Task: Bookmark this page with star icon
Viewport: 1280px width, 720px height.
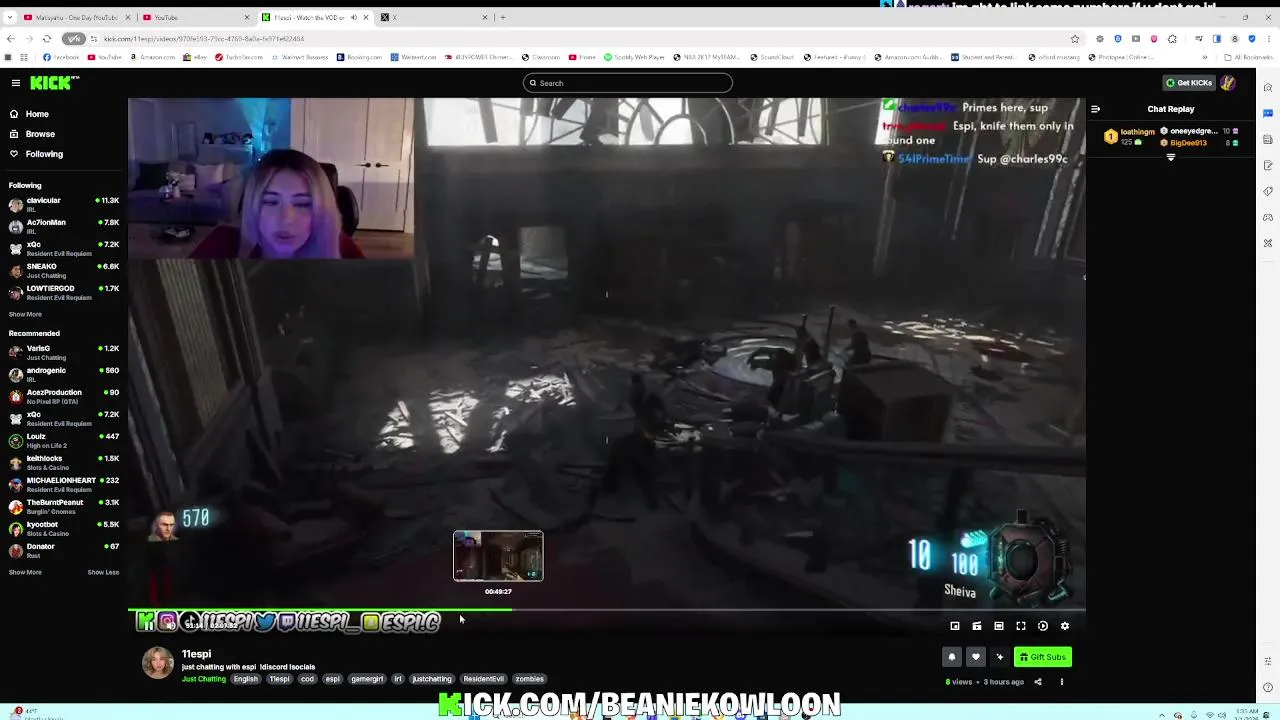Action: pos(1075,39)
